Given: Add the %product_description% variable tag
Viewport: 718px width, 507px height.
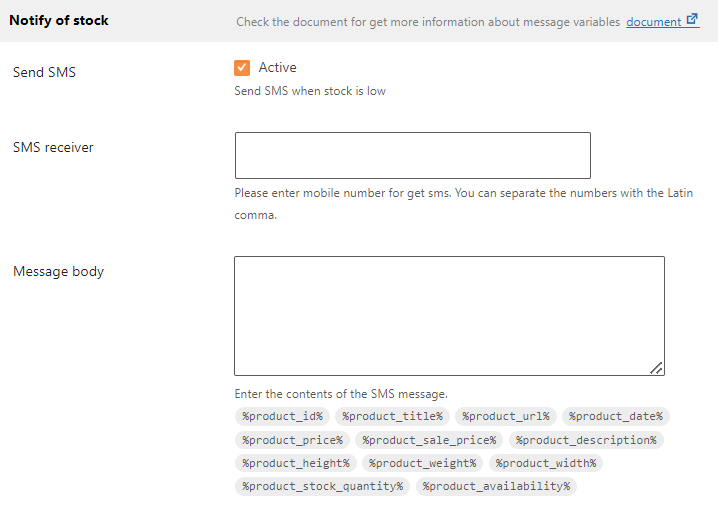Looking at the screenshot, I should coord(586,440).
